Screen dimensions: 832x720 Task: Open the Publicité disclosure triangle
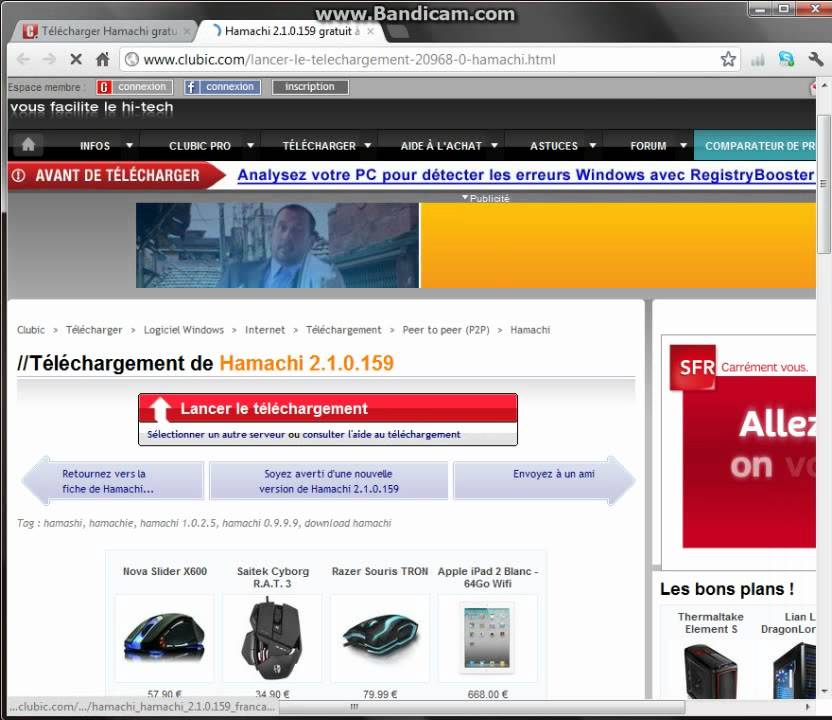point(465,197)
